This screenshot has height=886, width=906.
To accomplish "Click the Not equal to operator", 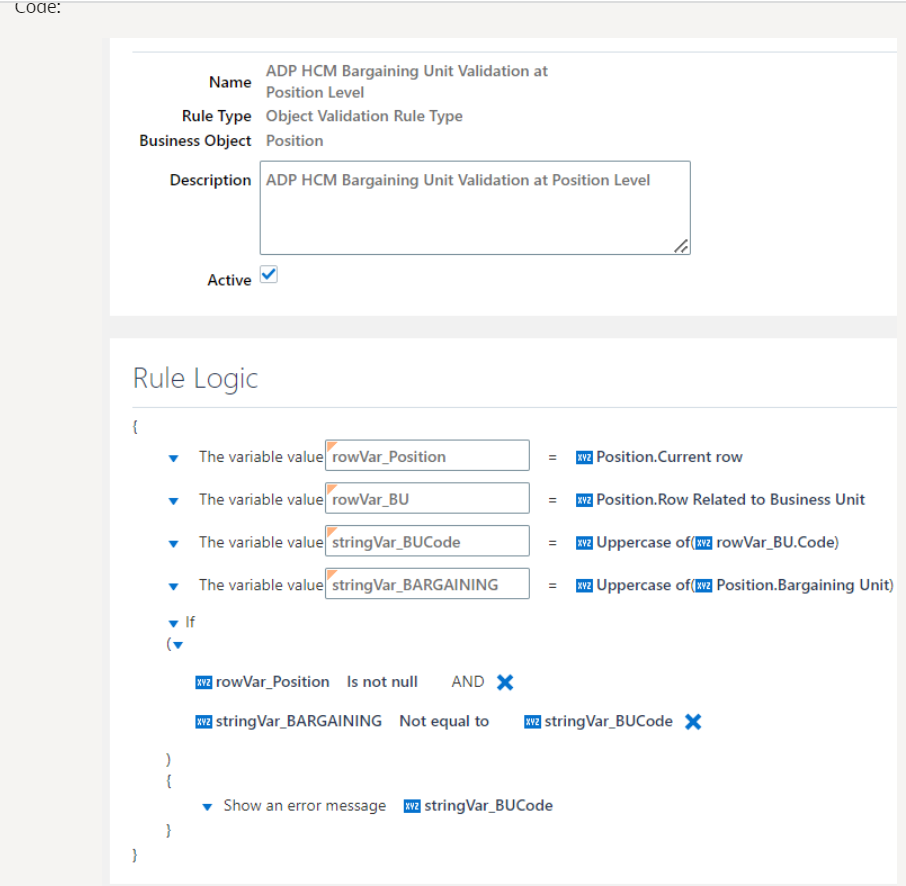I will click(444, 721).
